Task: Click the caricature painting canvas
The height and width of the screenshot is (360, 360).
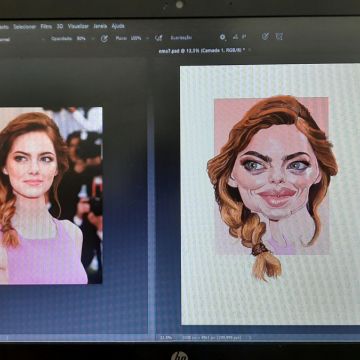Action: point(270,195)
